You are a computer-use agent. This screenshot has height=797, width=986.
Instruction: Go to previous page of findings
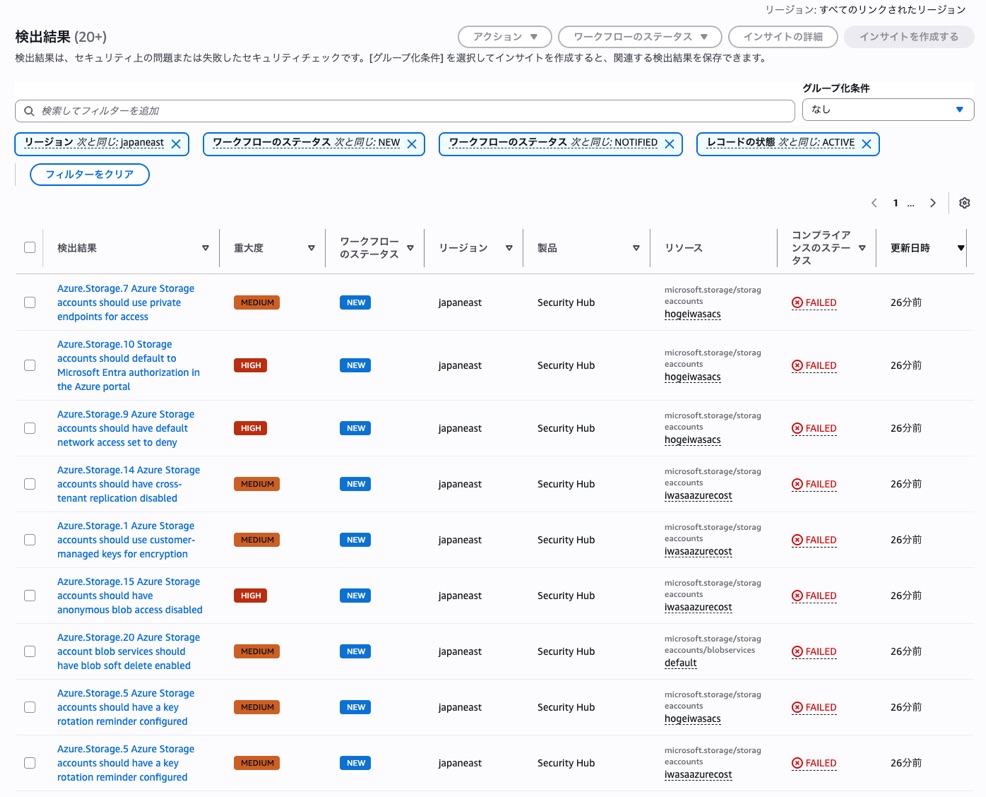(874, 203)
